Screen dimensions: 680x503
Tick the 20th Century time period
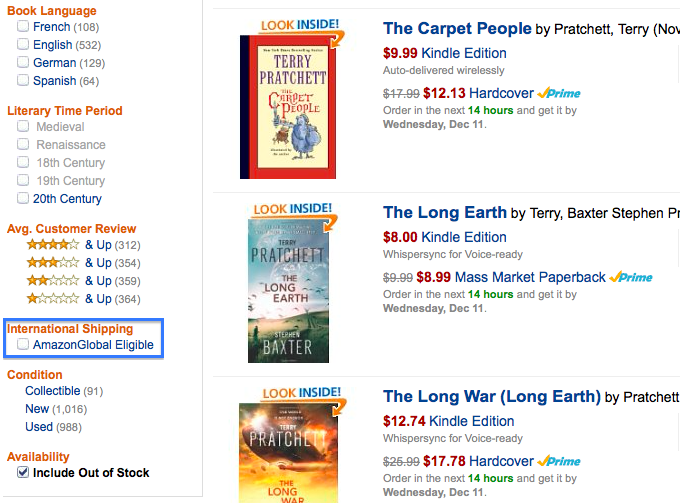23,199
